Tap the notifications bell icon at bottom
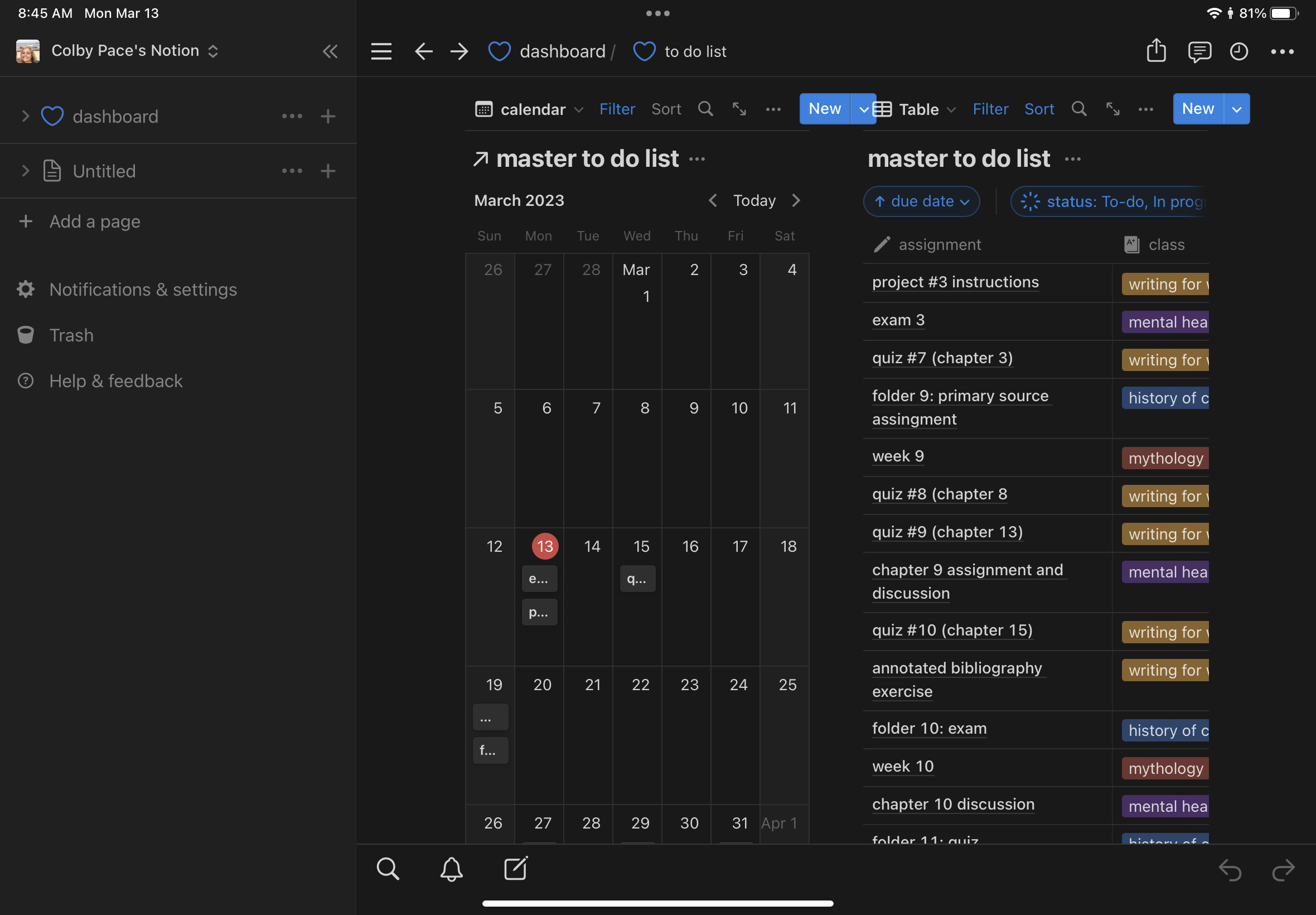This screenshot has height=915, width=1316. tap(452, 869)
